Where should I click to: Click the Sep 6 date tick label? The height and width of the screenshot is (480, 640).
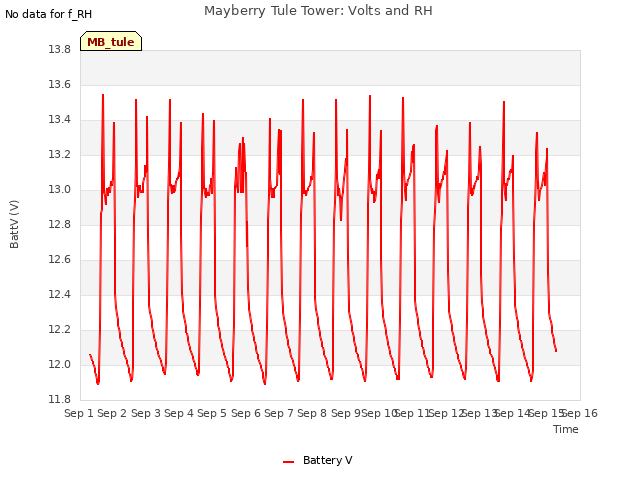246,413
